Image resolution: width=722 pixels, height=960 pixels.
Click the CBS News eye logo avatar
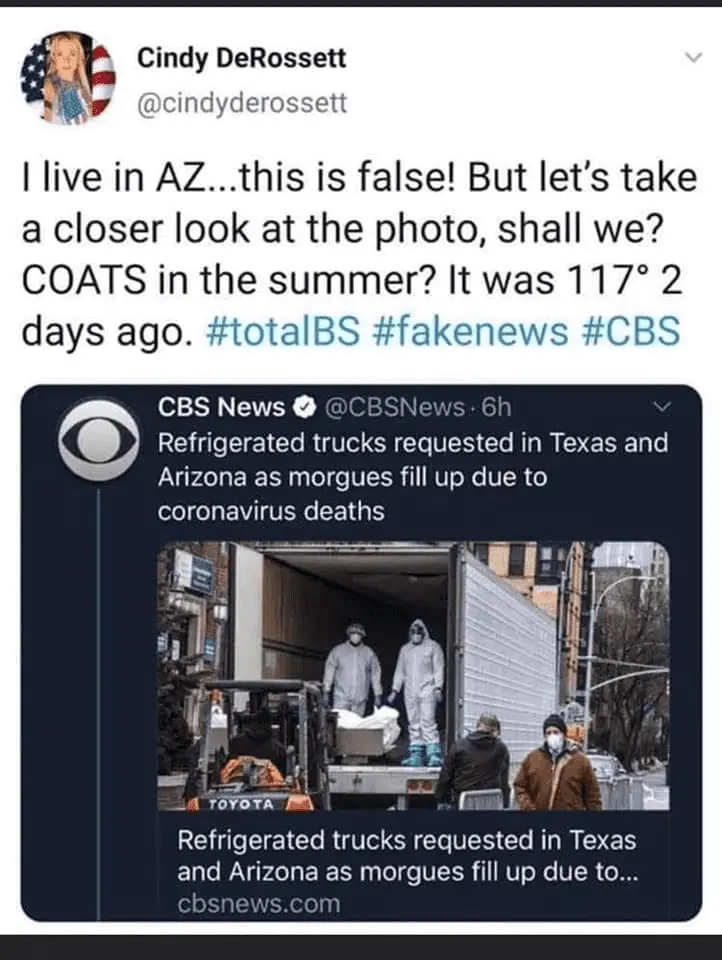[x=98, y=439]
